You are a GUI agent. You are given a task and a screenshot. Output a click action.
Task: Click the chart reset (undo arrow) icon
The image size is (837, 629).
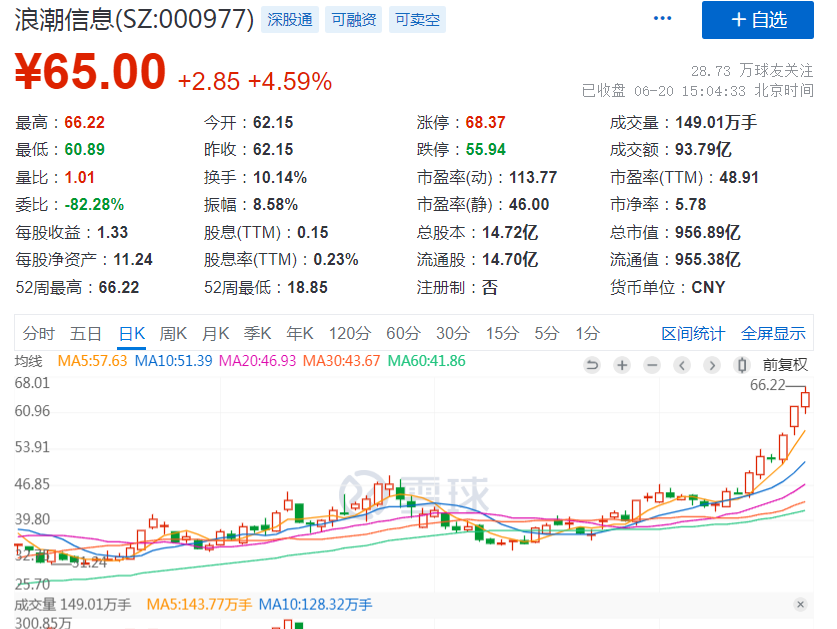(592, 365)
